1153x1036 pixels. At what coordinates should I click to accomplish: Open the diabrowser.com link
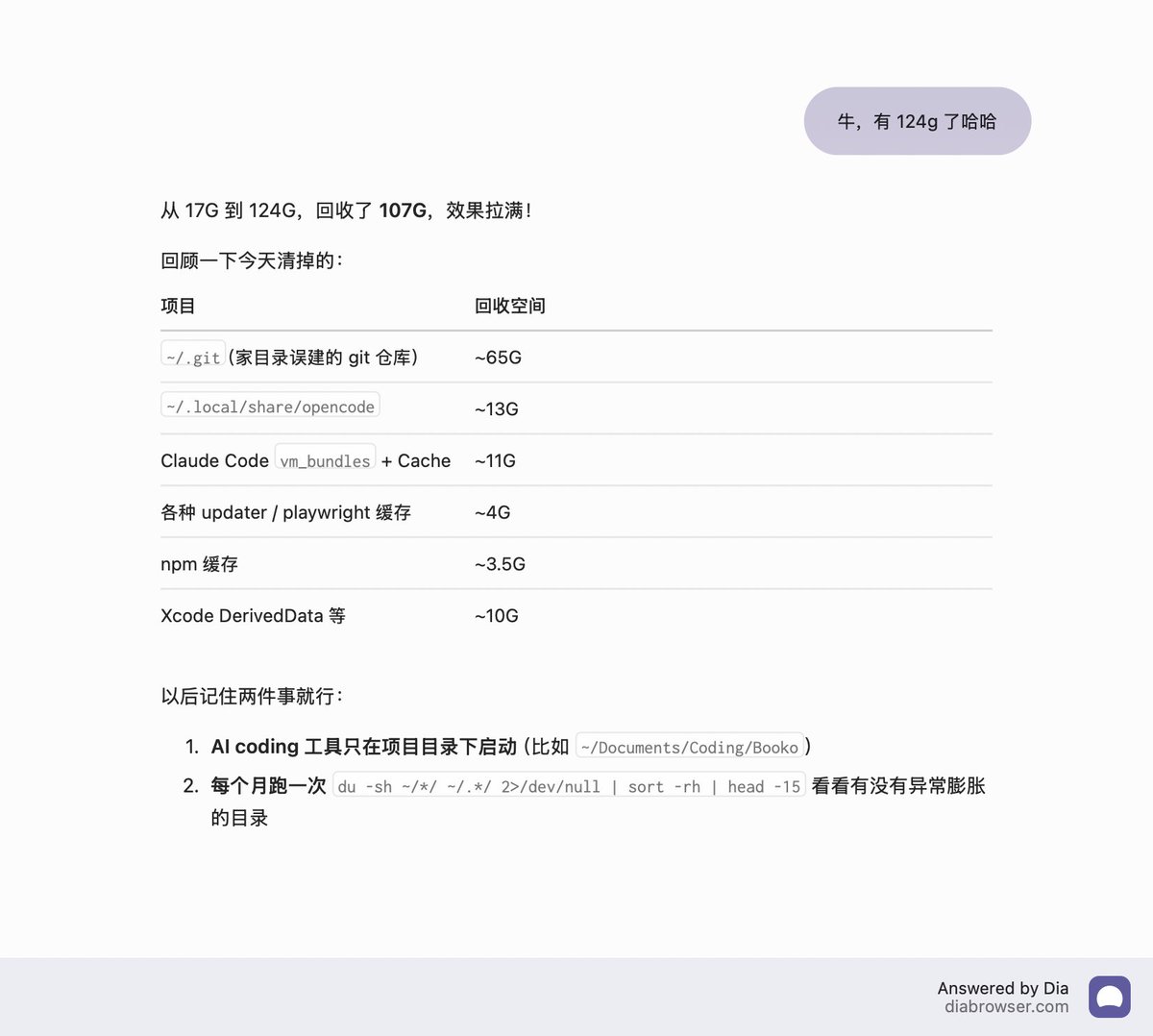click(1006, 1007)
